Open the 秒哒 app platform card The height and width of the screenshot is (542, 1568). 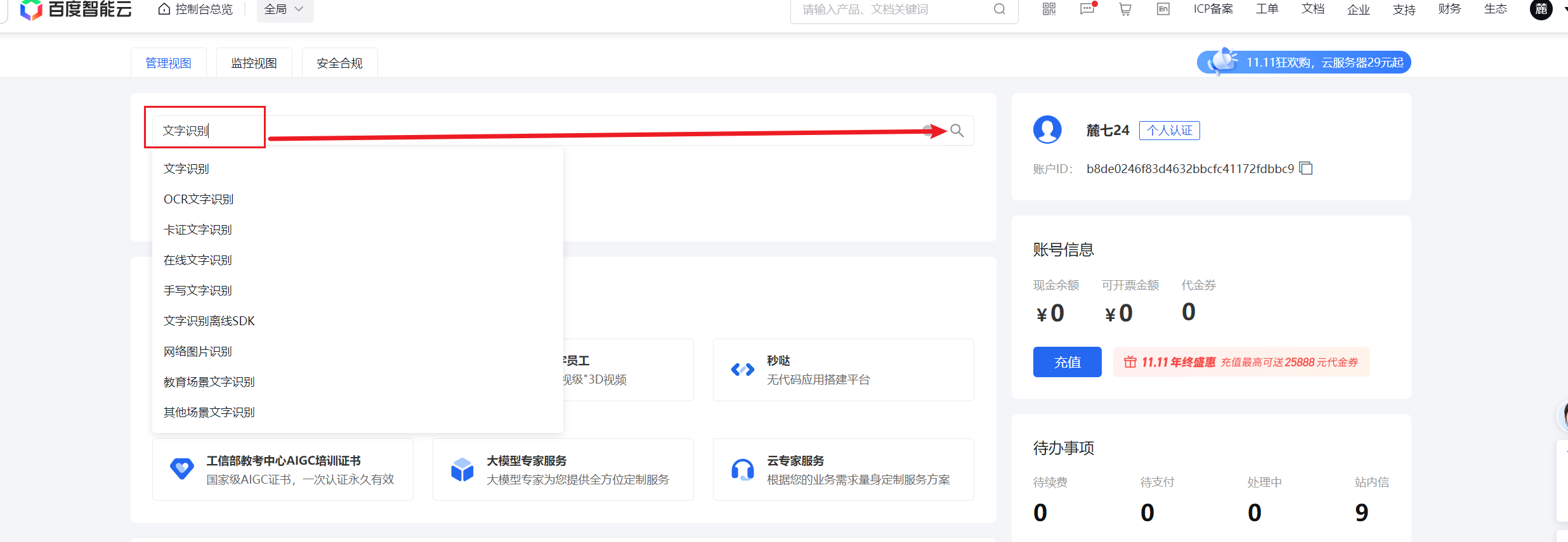[x=844, y=370]
